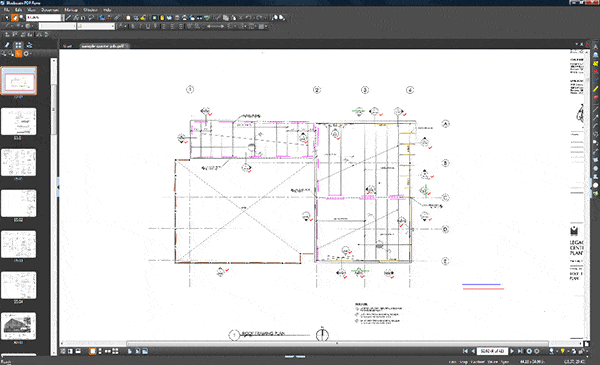Select the Pan hand tool
This screenshot has width=600, height=365.
click(x=15, y=18)
